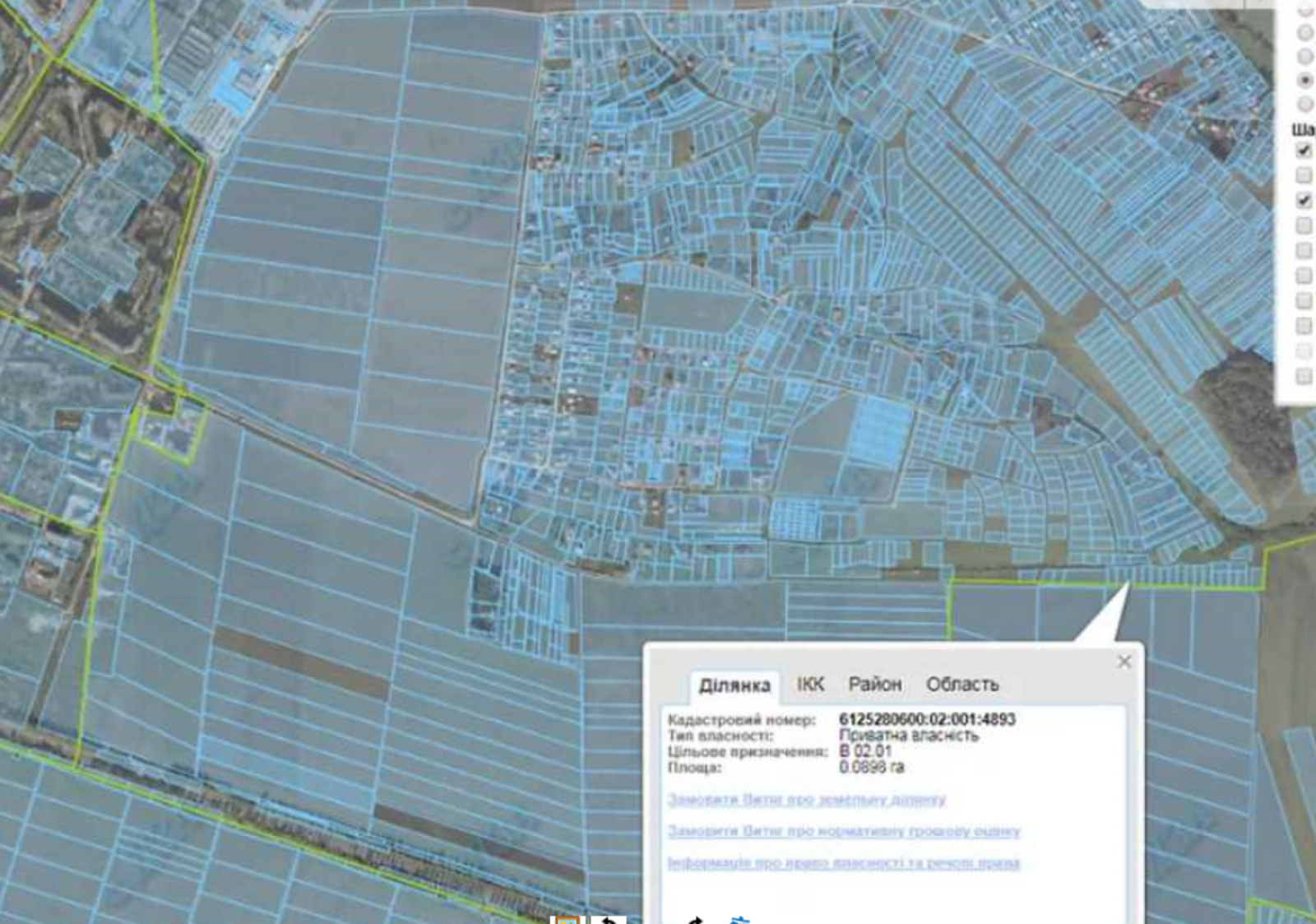
Task: Click the cadastral number 6125280600:02:001:4893
Action: pyautogui.click(x=927, y=719)
